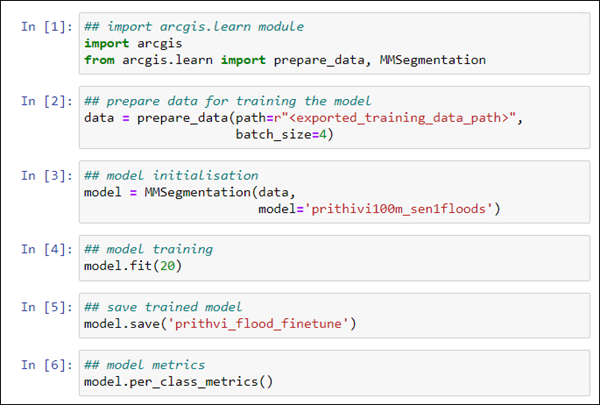Viewport: 600px width, 405px height.
Task: Click 'data = prepare_data(' in cell 2
Action: click(x=160, y=118)
